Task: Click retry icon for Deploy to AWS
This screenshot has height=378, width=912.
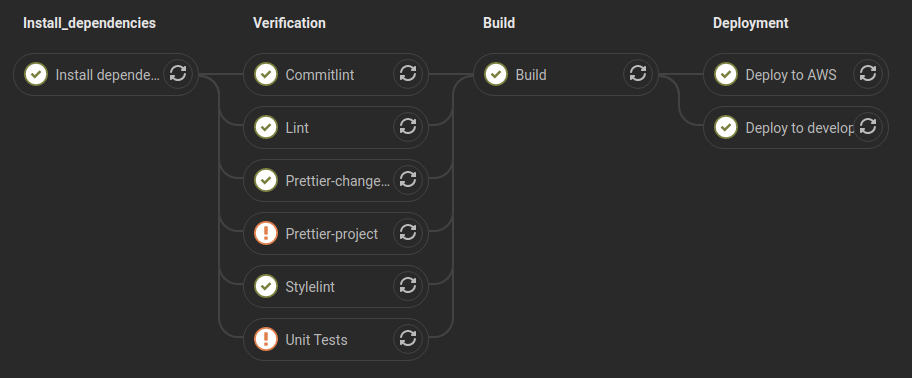Action: [868, 74]
